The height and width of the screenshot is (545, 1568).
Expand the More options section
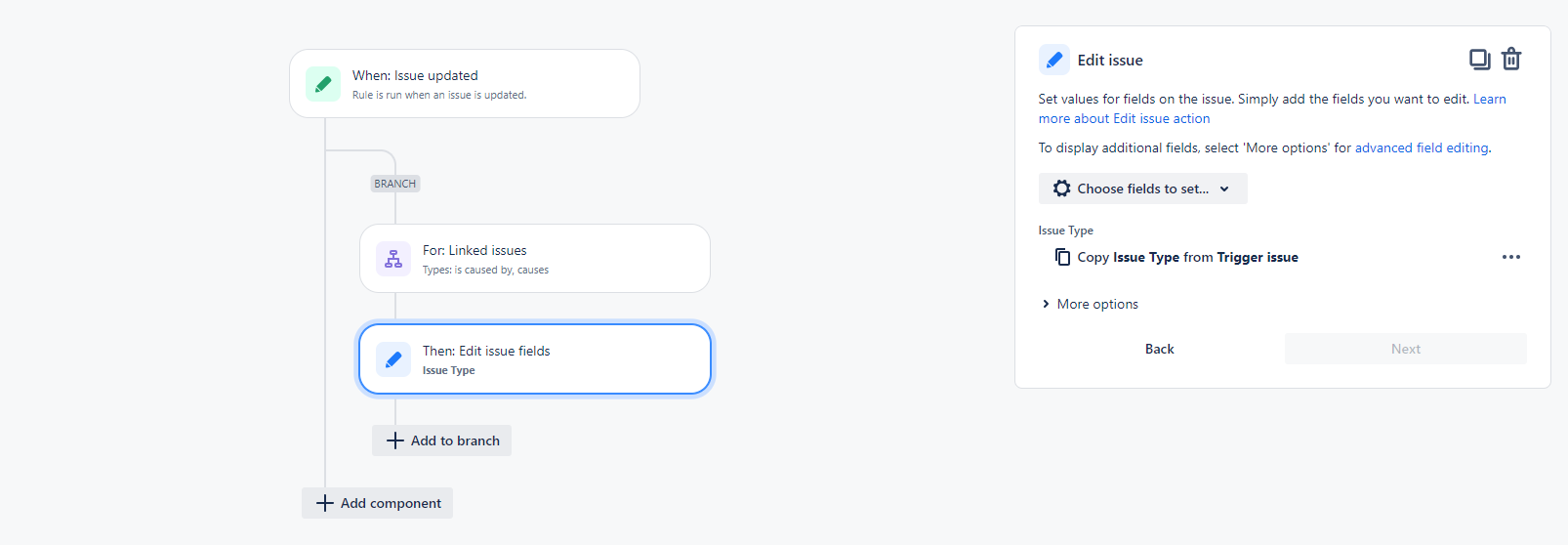click(x=1090, y=304)
